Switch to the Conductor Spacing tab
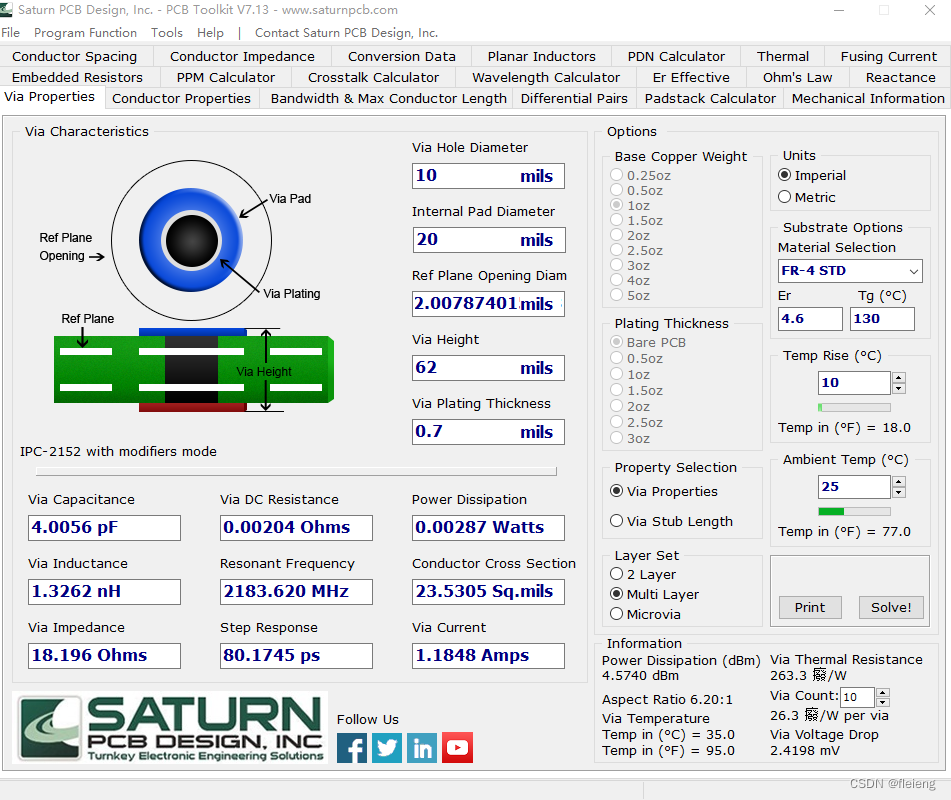 75,56
